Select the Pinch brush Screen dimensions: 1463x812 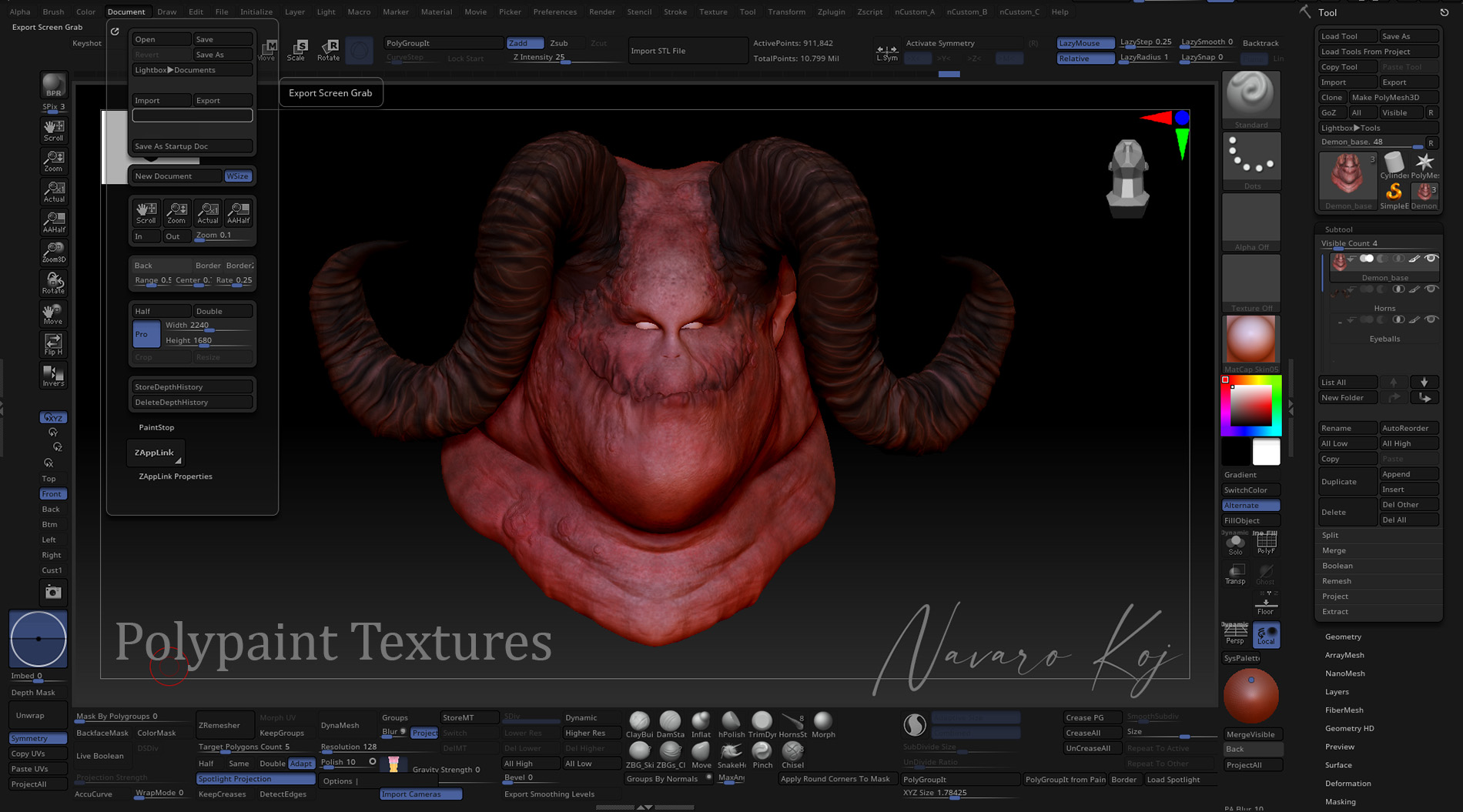[x=762, y=755]
